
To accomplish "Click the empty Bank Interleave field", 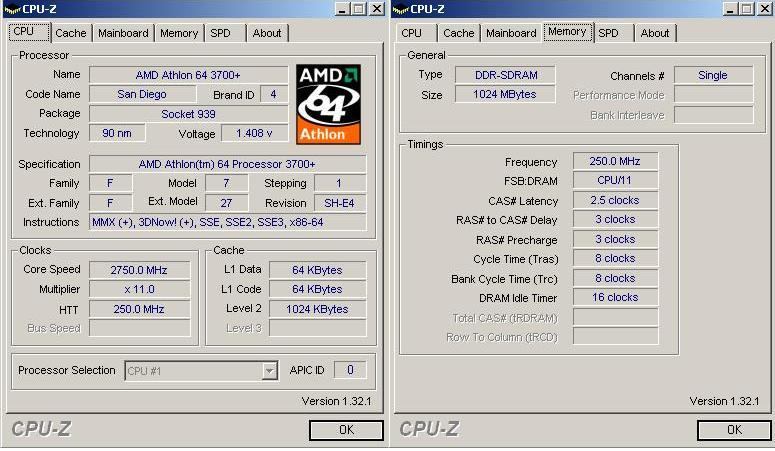I will pyautogui.click(x=713, y=115).
